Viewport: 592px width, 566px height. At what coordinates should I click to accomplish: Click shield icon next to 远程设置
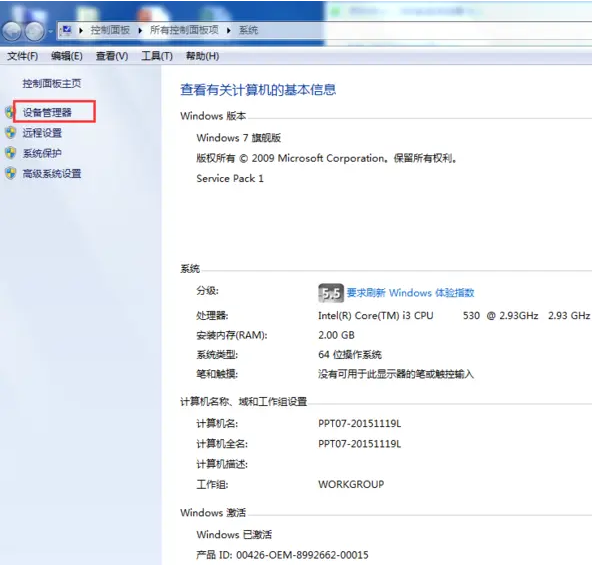(11, 133)
